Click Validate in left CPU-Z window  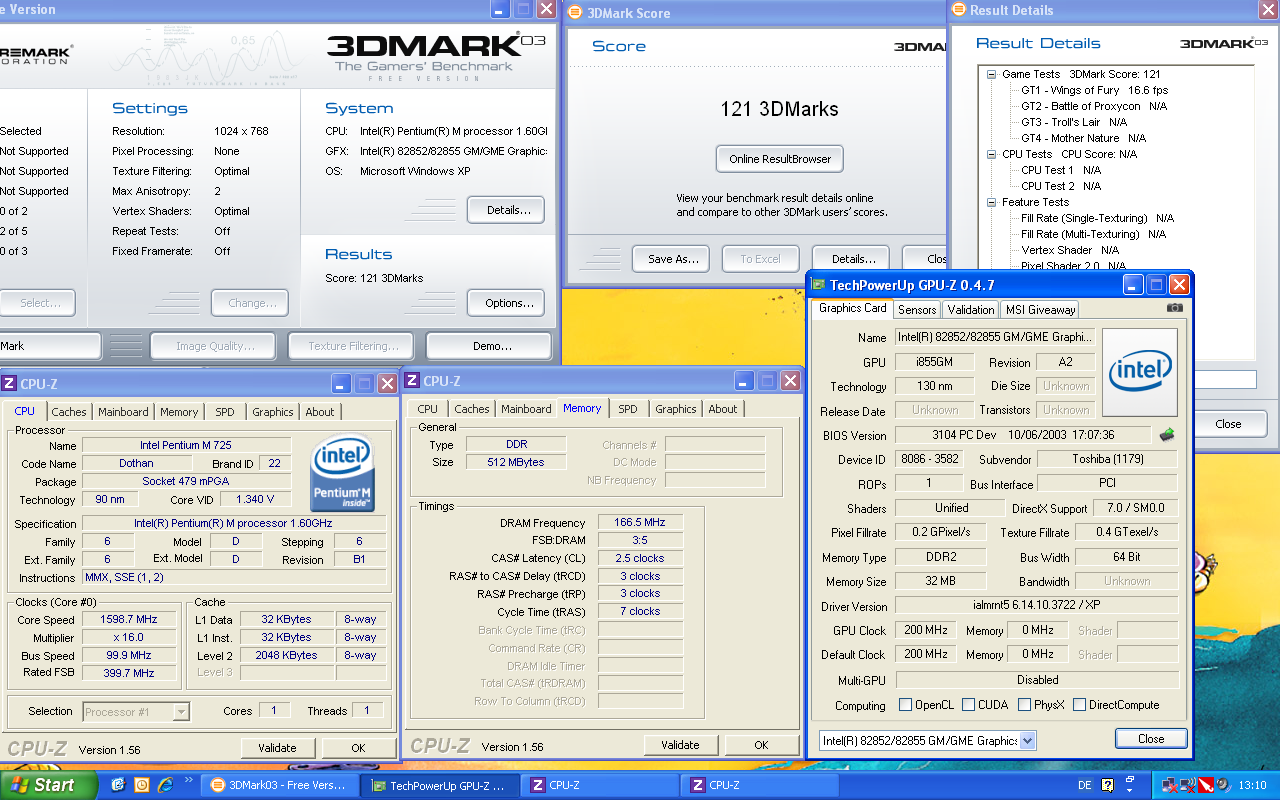[277, 748]
